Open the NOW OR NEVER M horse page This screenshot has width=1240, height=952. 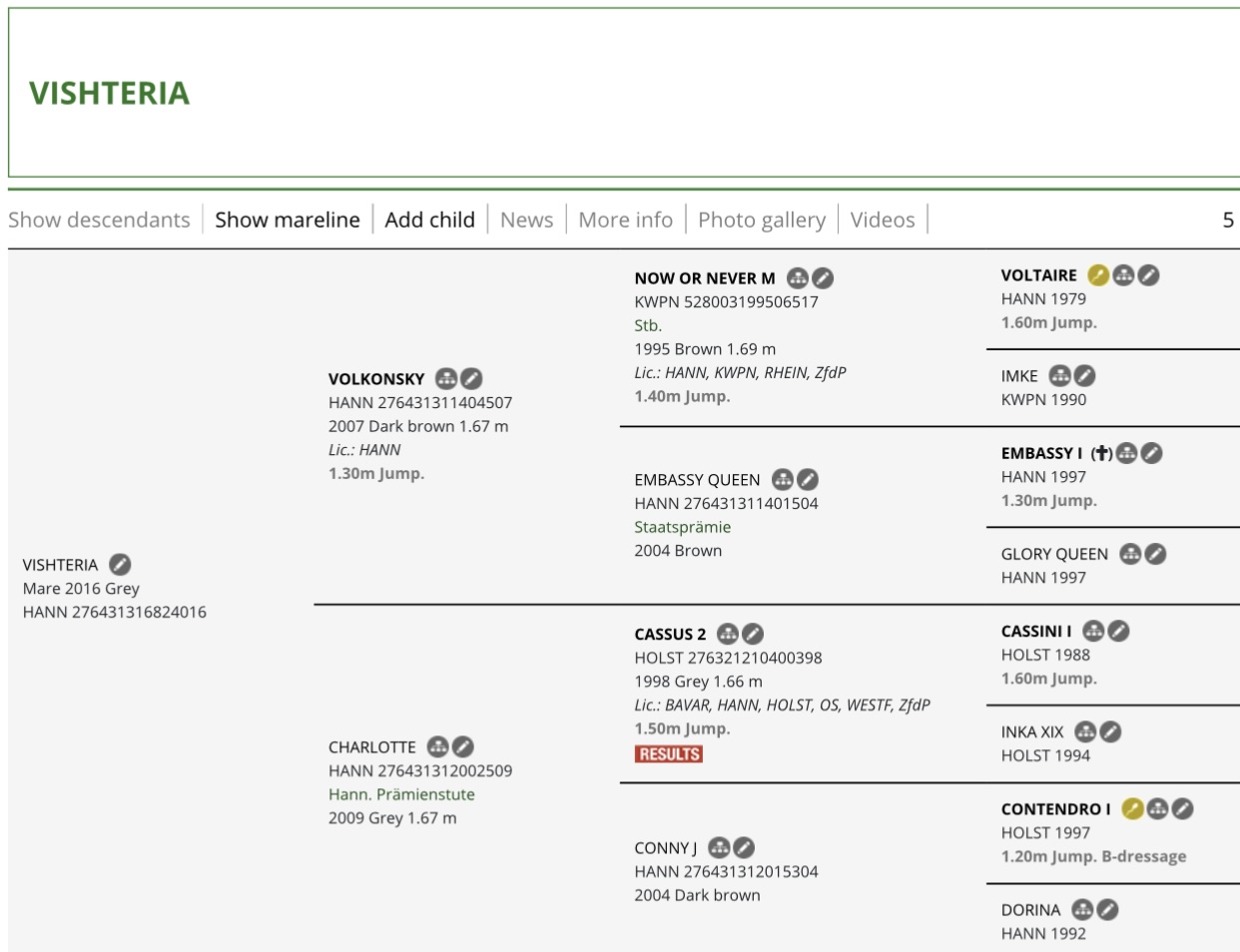click(x=705, y=278)
